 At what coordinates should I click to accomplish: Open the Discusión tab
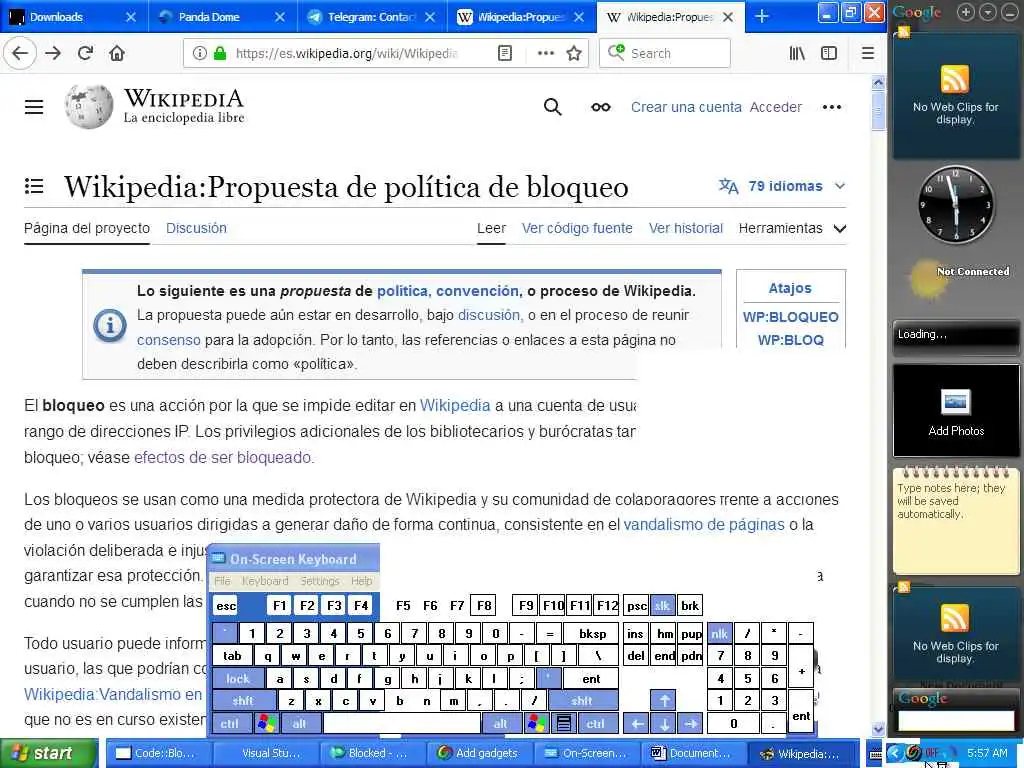[196, 228]
